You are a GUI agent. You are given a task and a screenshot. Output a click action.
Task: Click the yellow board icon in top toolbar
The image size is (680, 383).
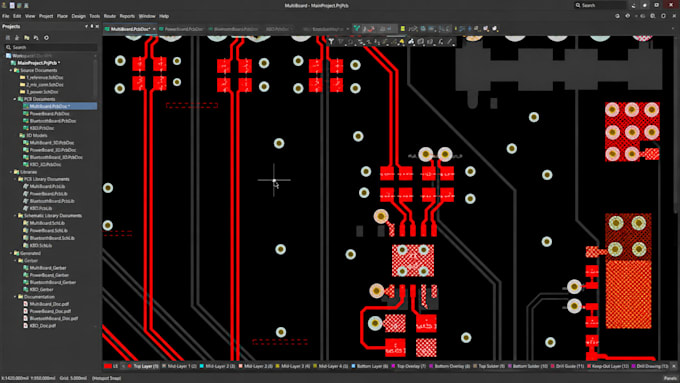402,29
